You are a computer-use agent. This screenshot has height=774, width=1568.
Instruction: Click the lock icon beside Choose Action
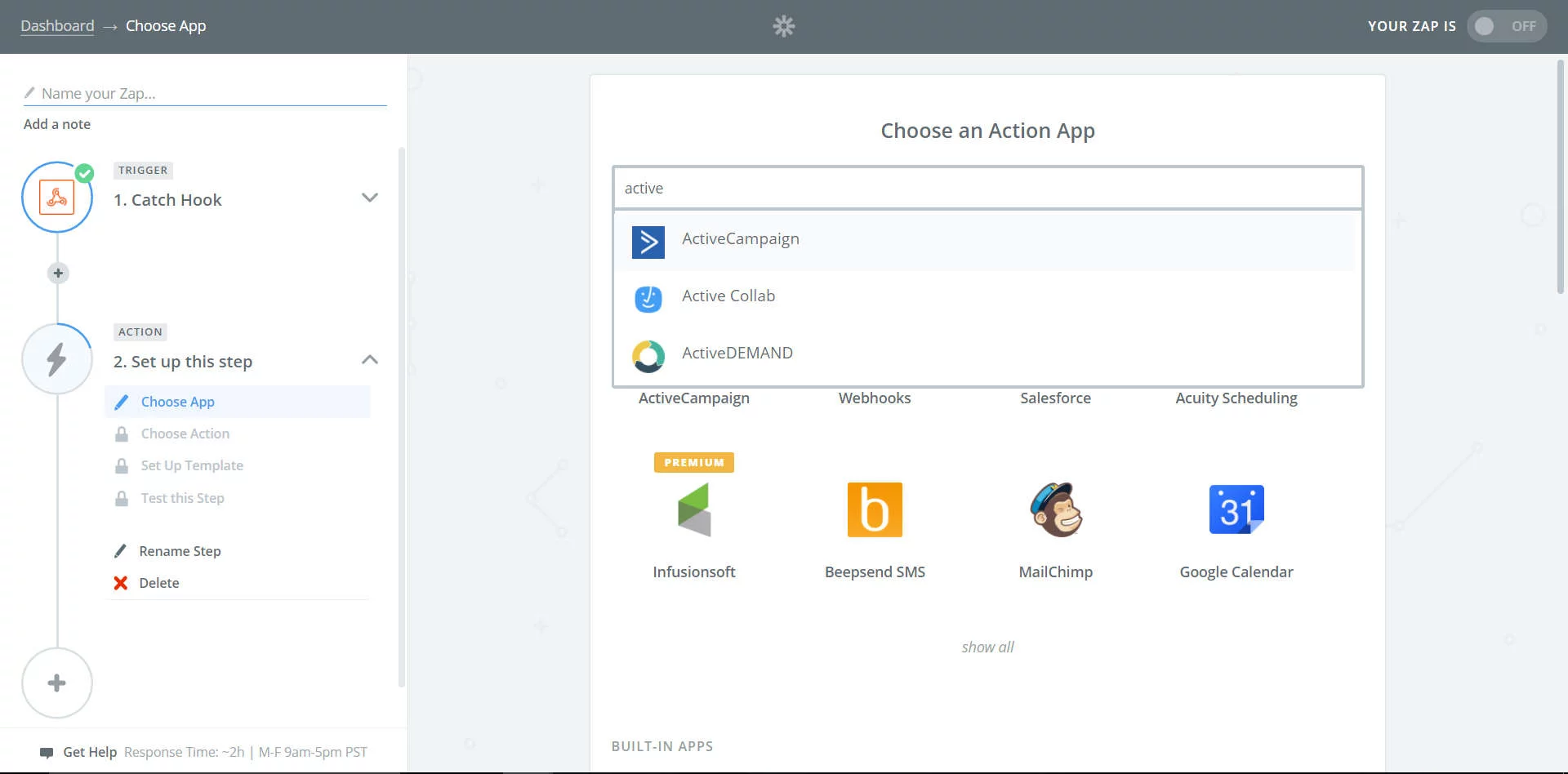[122, 434]
